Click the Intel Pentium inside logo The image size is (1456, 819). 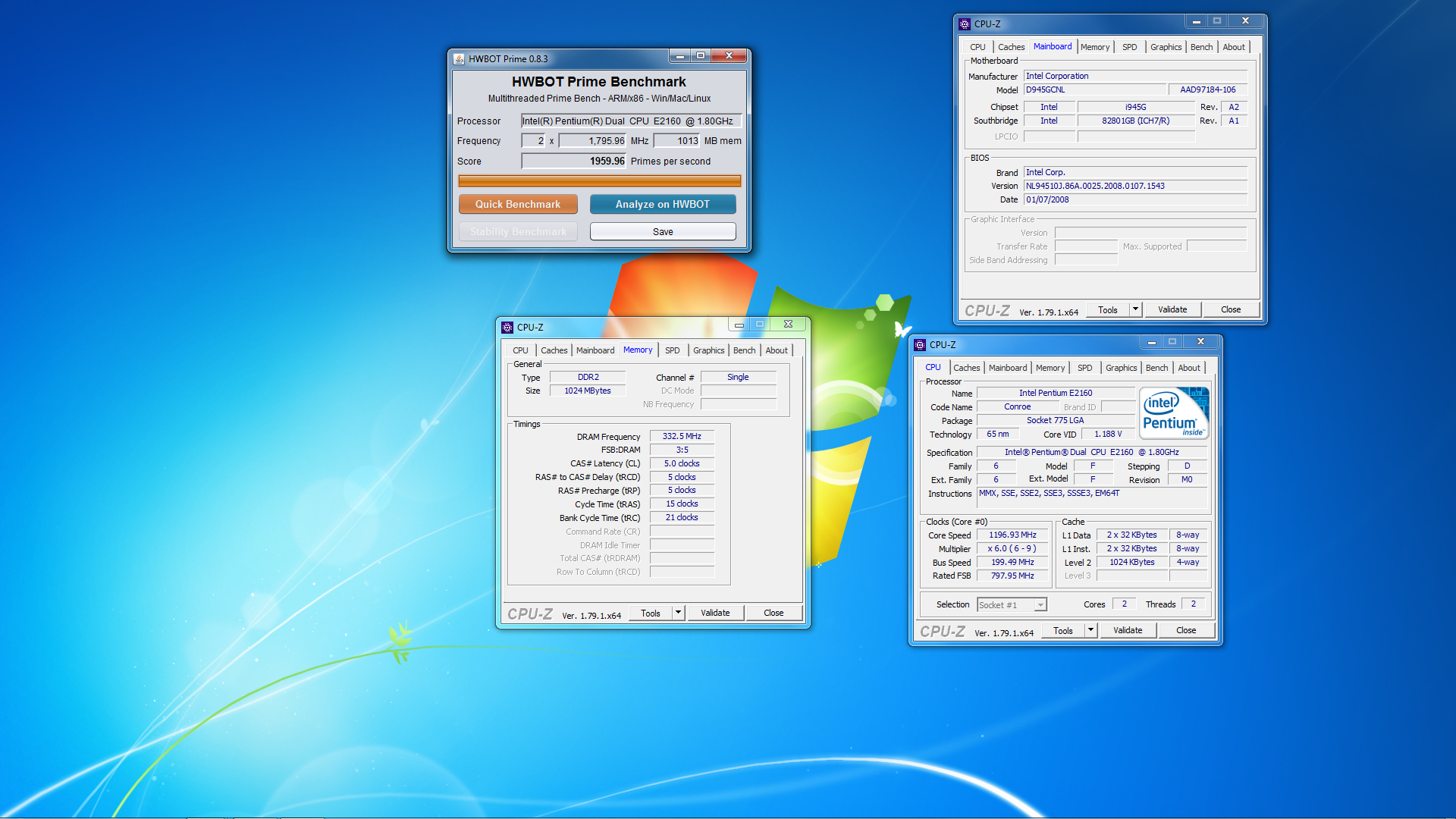(1174, 413)
